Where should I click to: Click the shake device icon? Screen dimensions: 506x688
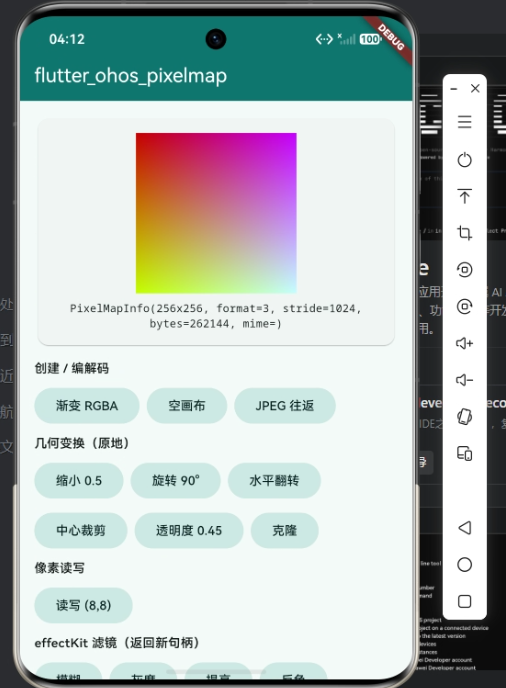(464, 416)
